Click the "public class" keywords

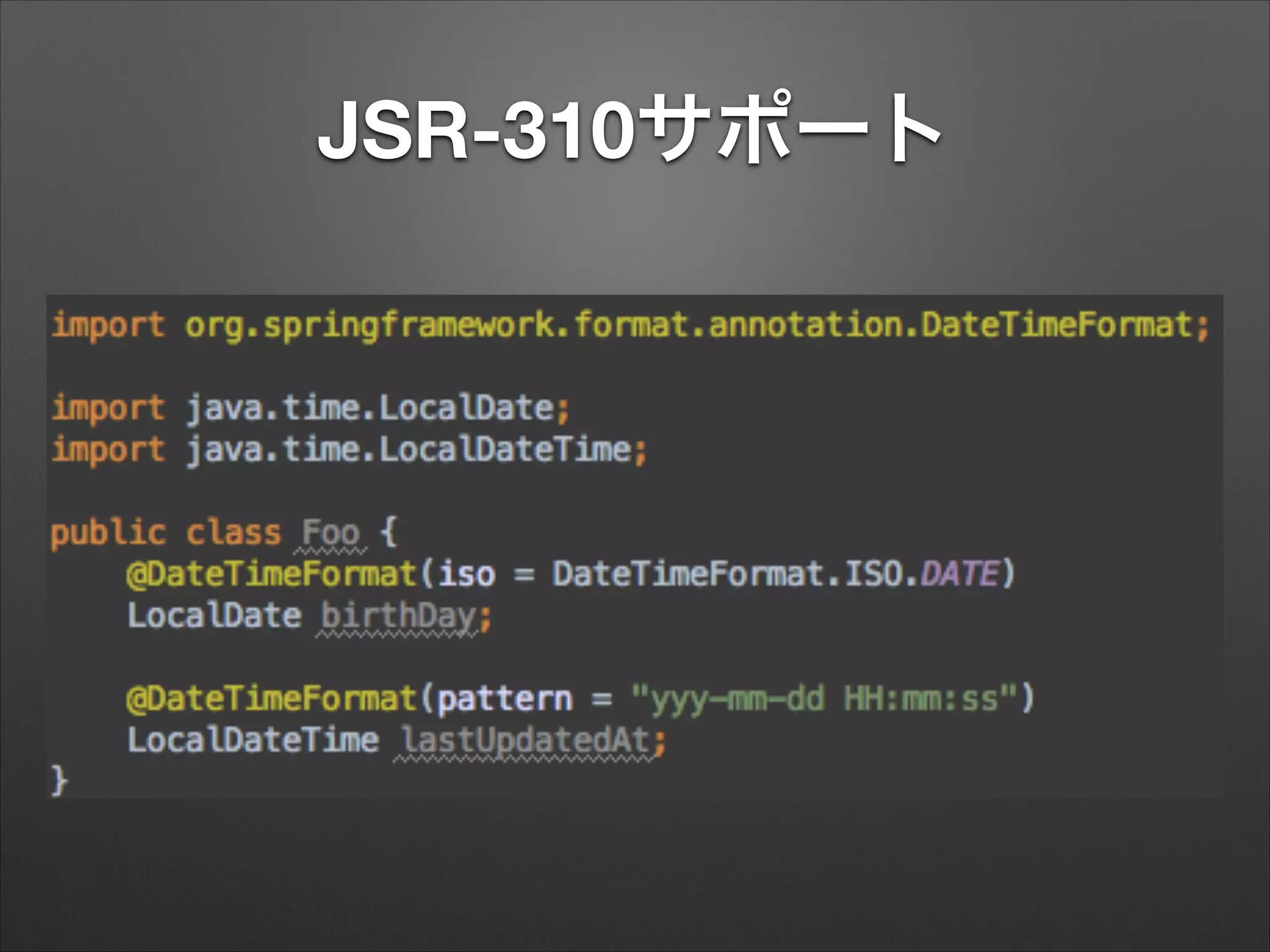click(x=166, y=534)
